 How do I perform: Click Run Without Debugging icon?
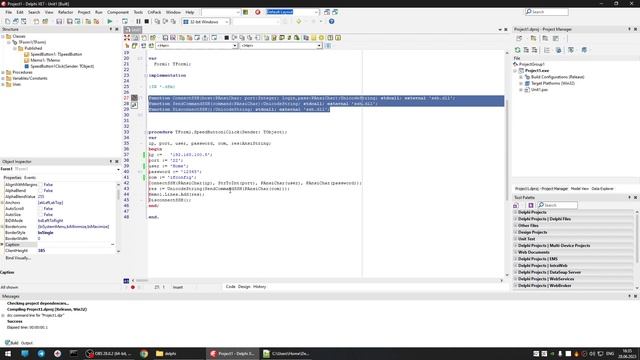pyautogui.click(x=124, y=21)
